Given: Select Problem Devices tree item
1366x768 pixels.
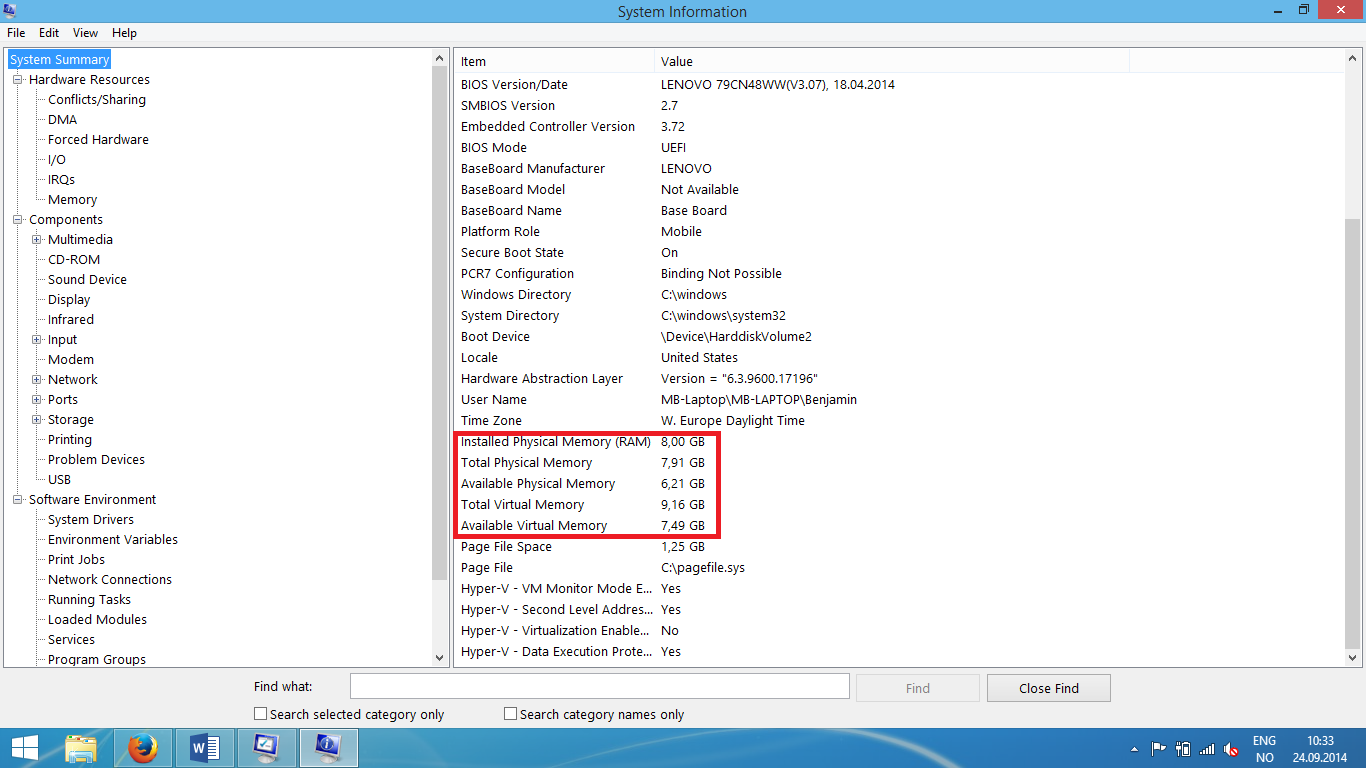Looking at the screenshot, I should [x=96, y=460].
